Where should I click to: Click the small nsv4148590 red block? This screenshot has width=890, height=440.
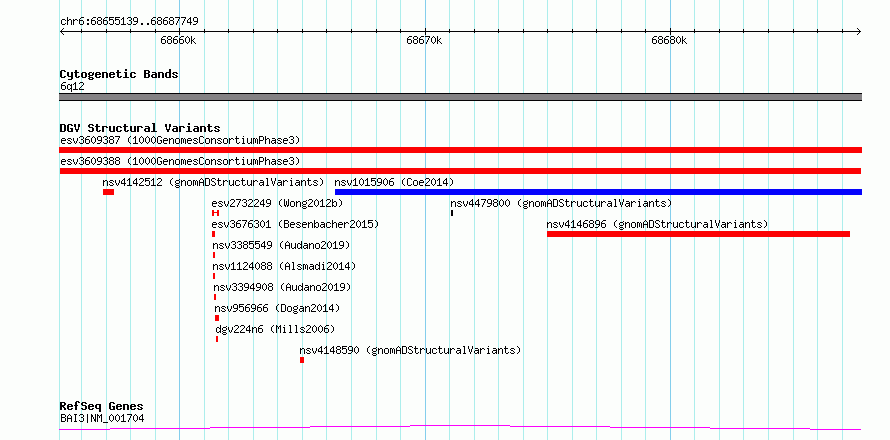click(x=302, y=360)
